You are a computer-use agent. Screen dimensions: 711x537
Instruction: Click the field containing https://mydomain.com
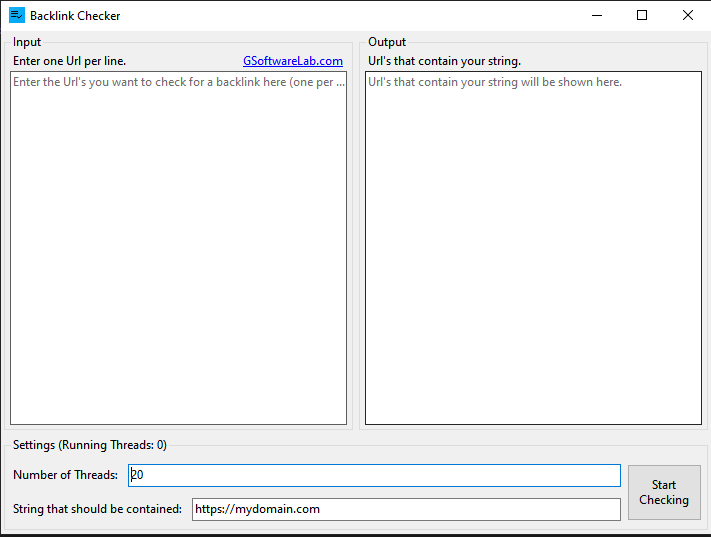(x=406, y=509)
